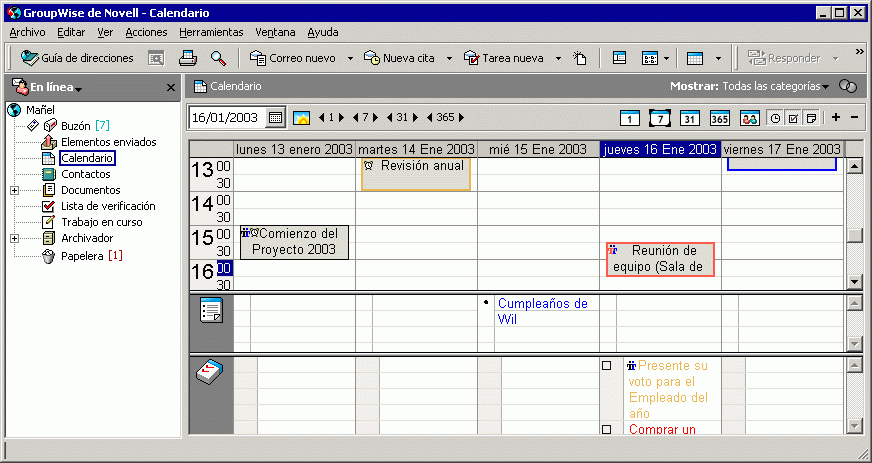Open the Correo nuevo dropdown arrow
This screenshot has height=463, width=872.
click(x=350, y=58)
